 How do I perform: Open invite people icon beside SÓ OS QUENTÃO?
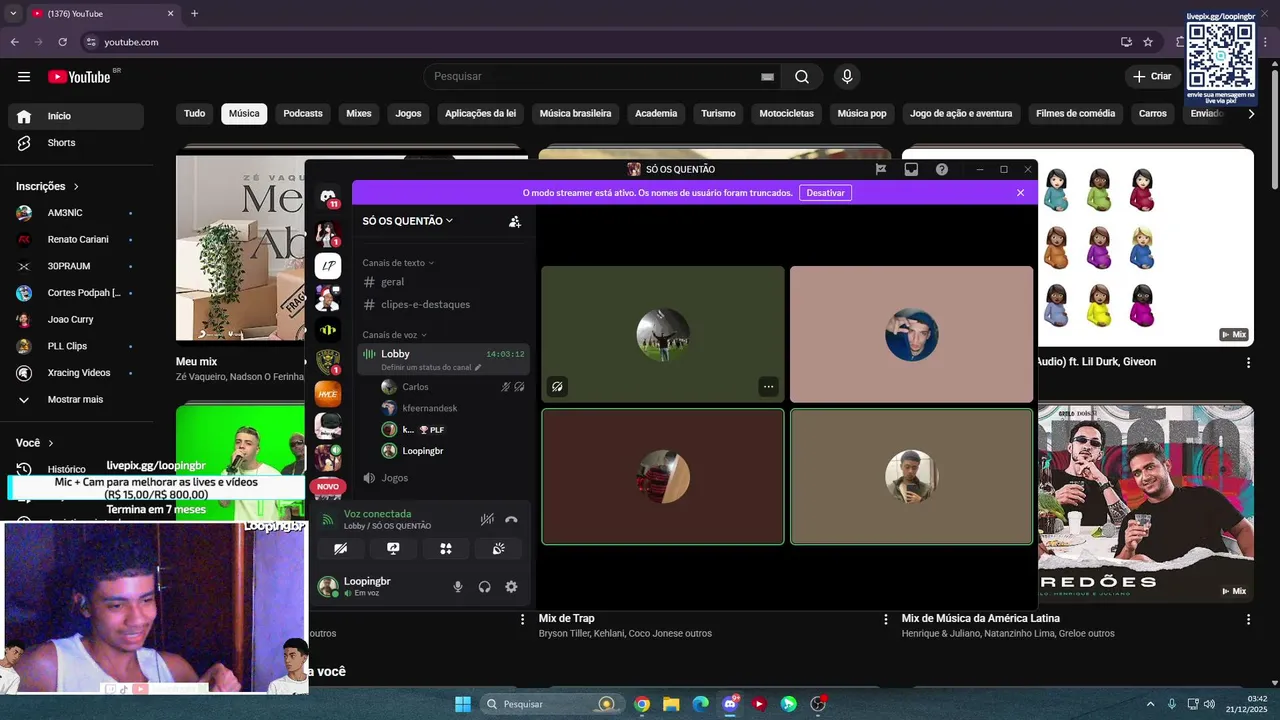point(515,222)
